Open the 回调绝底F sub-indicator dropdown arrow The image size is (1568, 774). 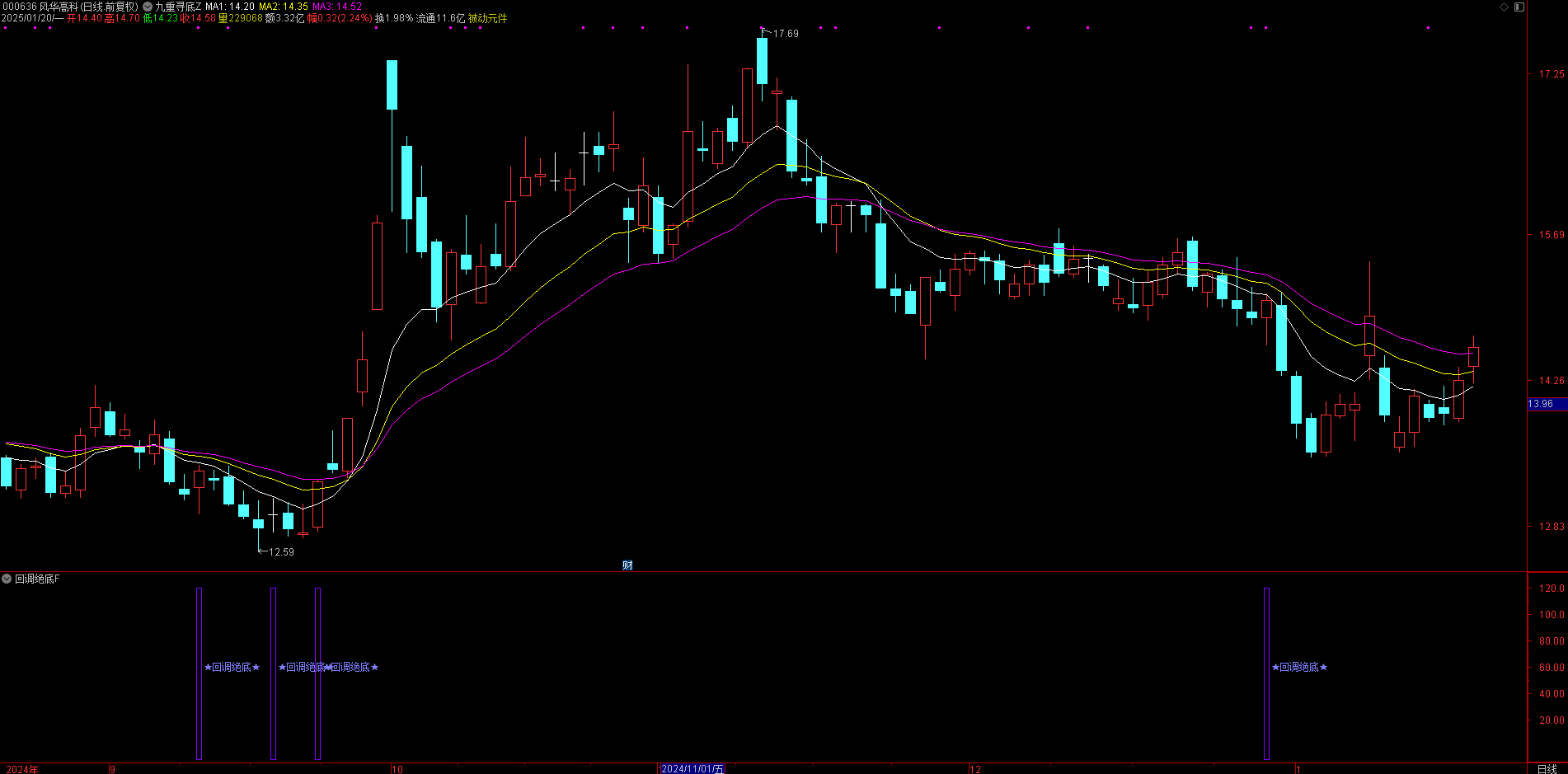click(7, 579)
